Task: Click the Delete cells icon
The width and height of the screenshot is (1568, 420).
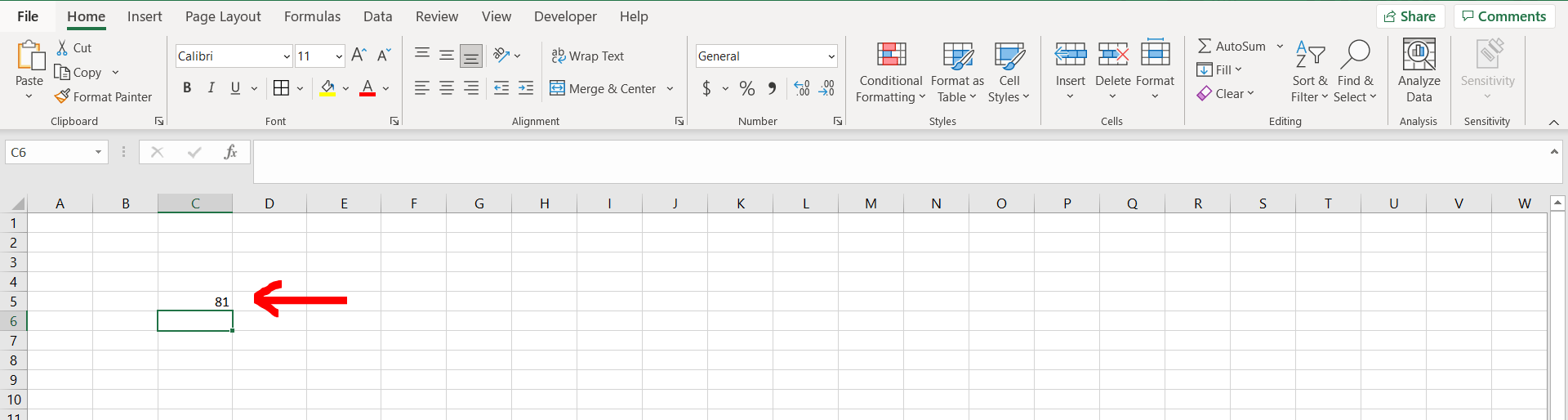Action: 1112,55
